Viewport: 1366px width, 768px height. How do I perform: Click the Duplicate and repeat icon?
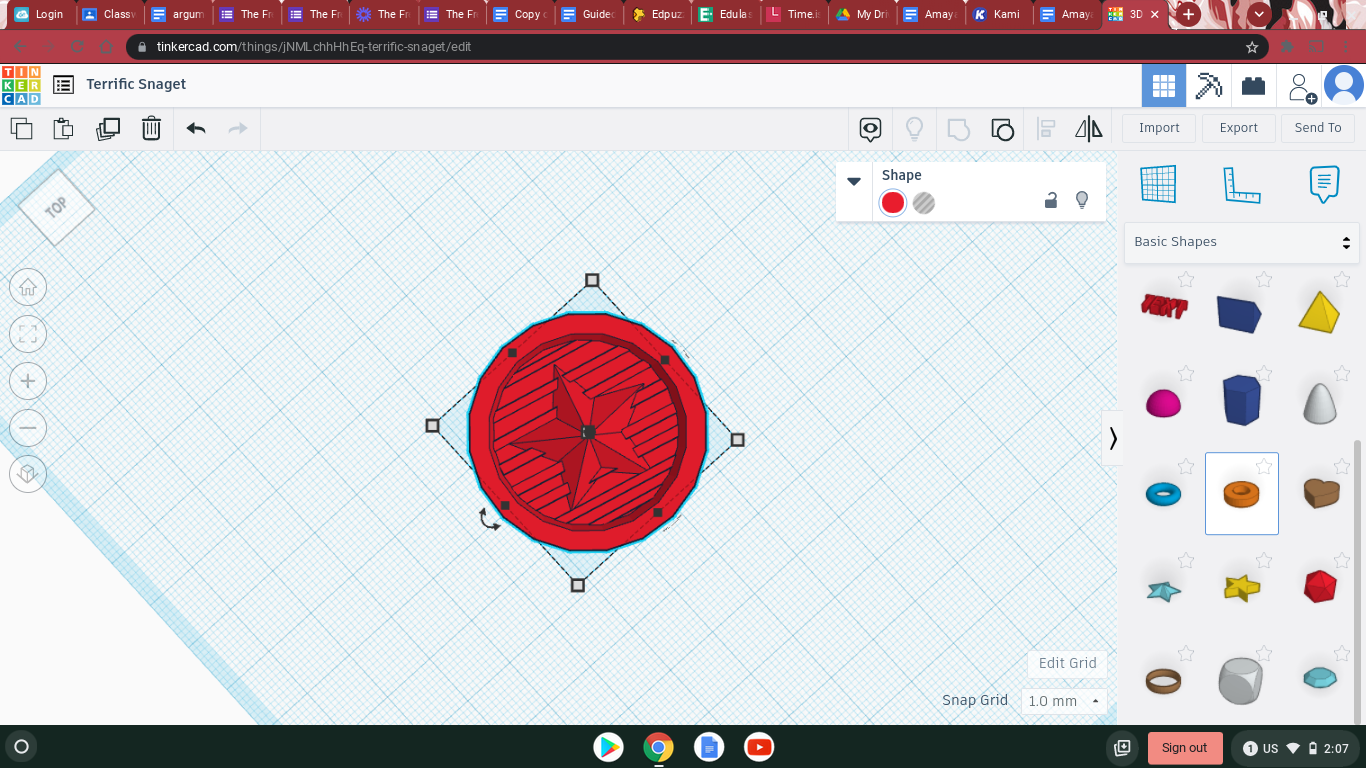click(108, 128)
